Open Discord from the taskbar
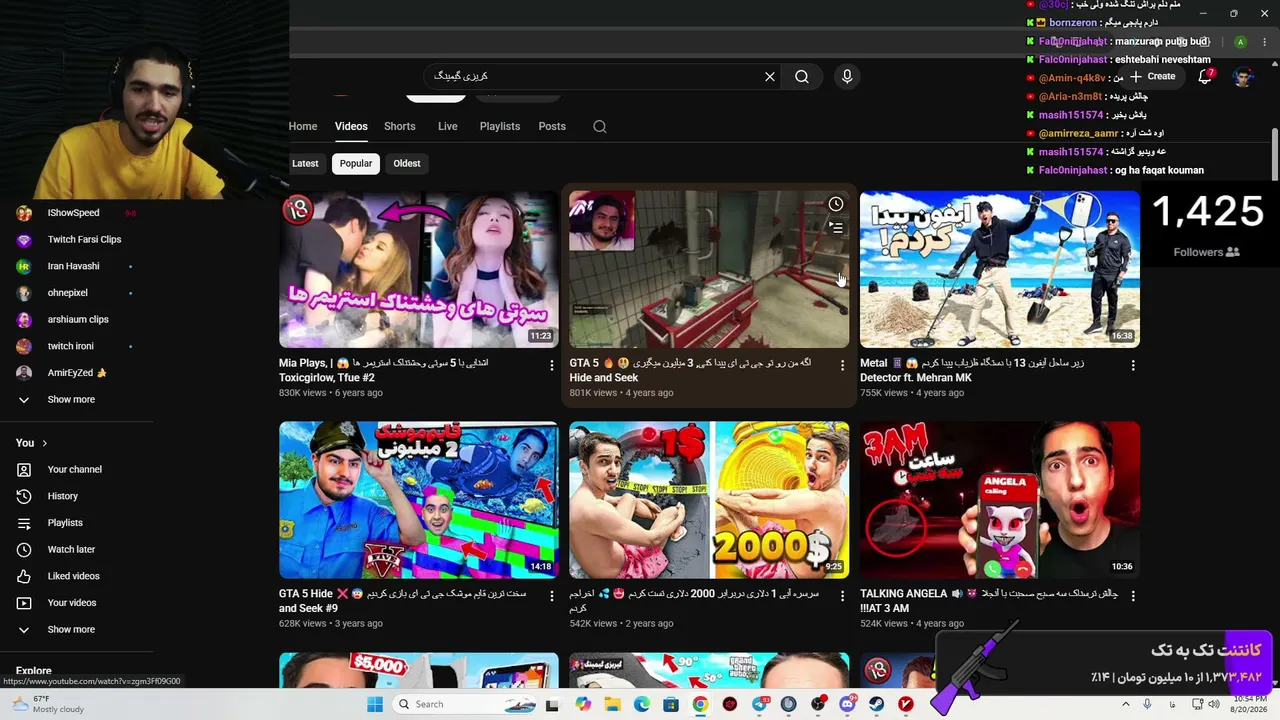The image size is (1280, 720). point(848,704)
